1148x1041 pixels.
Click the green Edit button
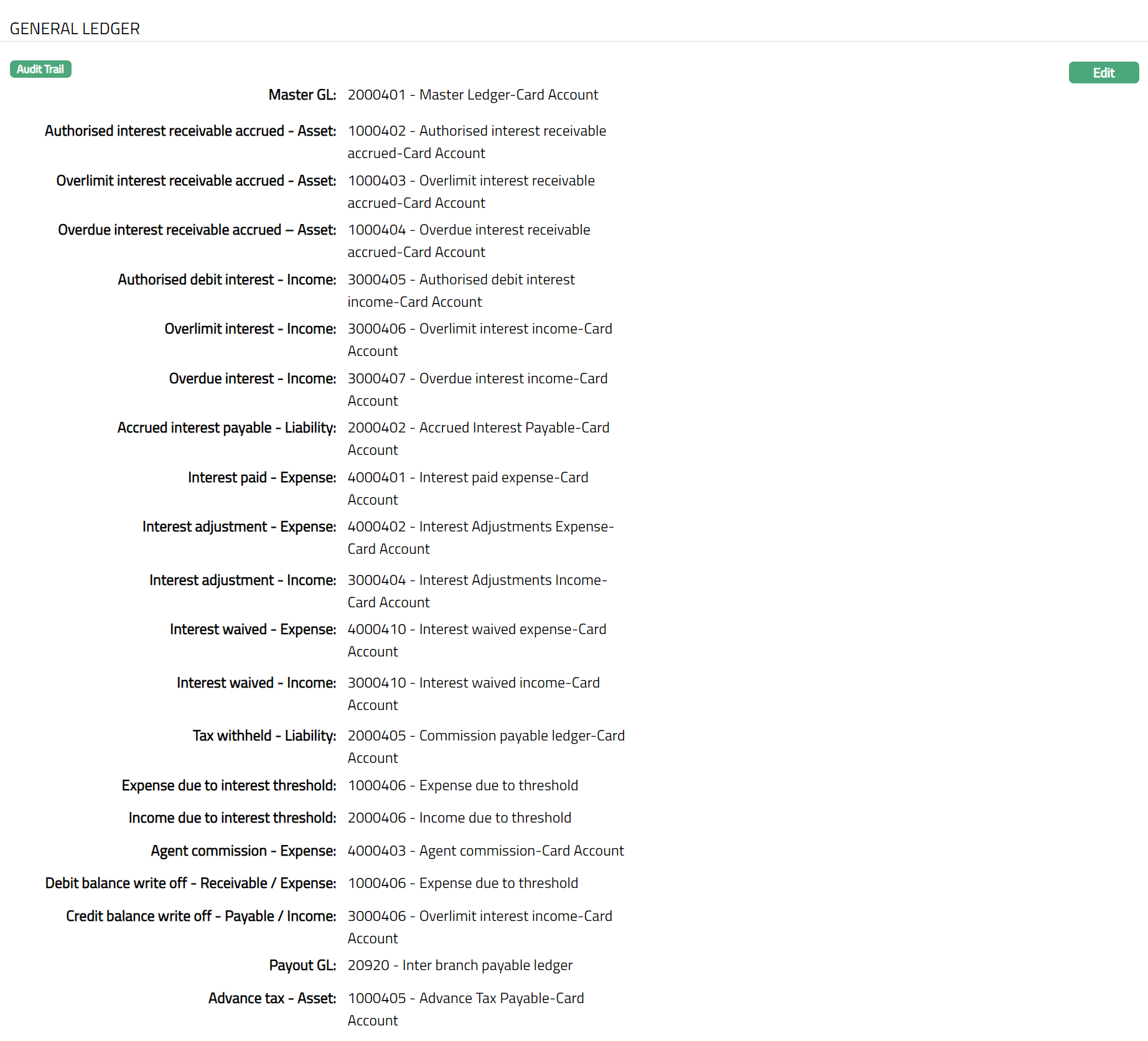point(1103,73)
